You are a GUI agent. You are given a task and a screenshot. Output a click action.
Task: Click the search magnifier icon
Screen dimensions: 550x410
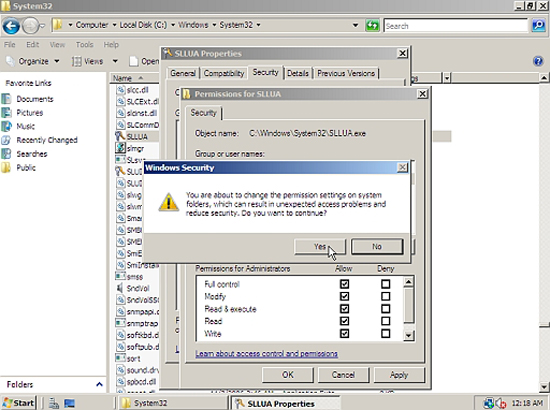pos(538,25)
